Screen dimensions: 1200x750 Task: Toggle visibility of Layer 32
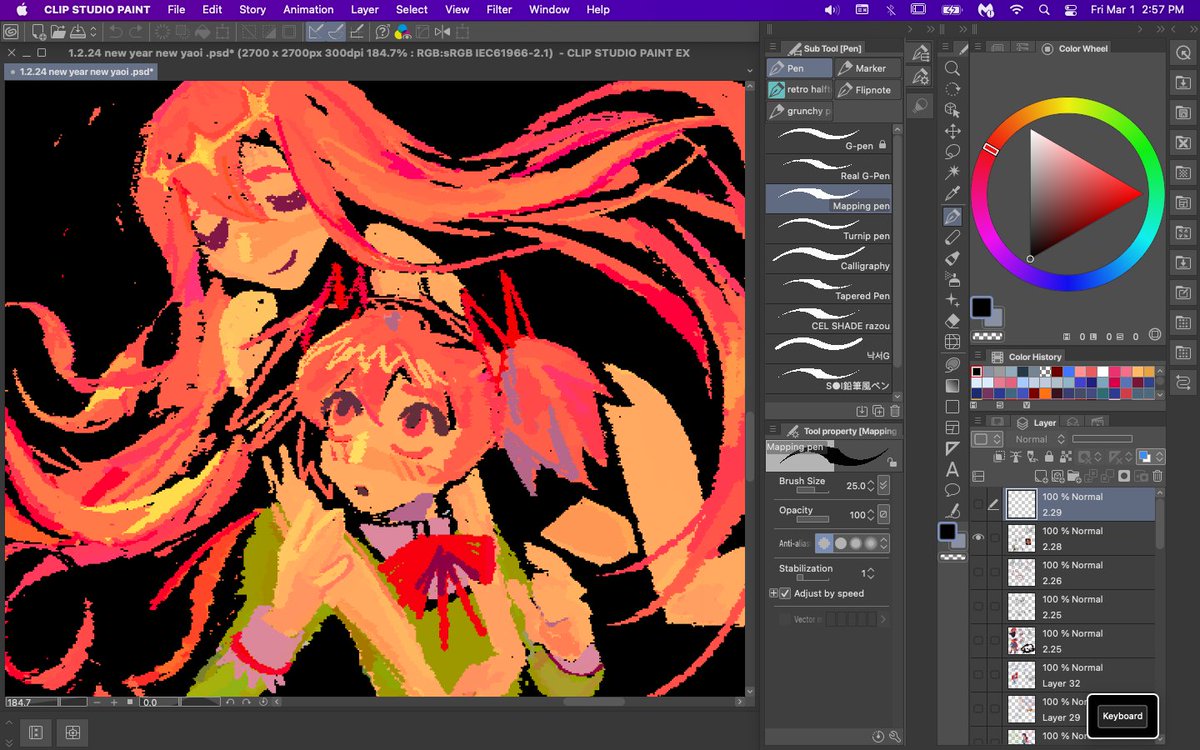pyautogui.click(x=978, y=674)
